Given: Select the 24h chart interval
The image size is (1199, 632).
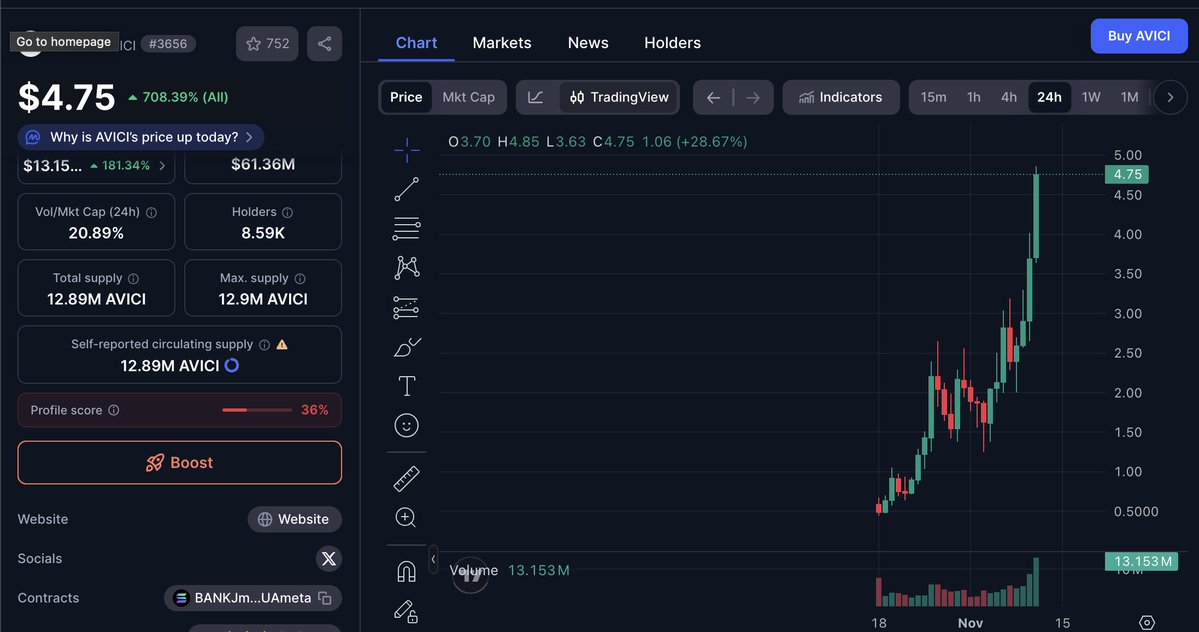Looking at the screenshot, I should [1049, 97].
